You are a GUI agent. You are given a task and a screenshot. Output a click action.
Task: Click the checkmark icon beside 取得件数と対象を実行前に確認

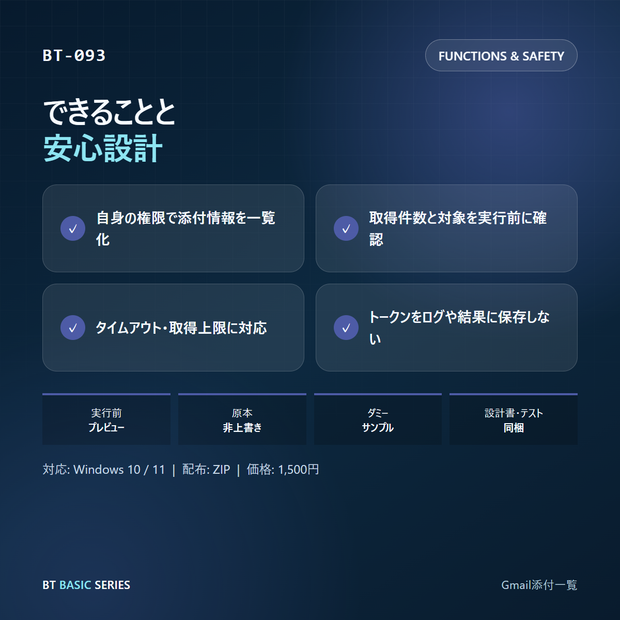click(346, 228)
